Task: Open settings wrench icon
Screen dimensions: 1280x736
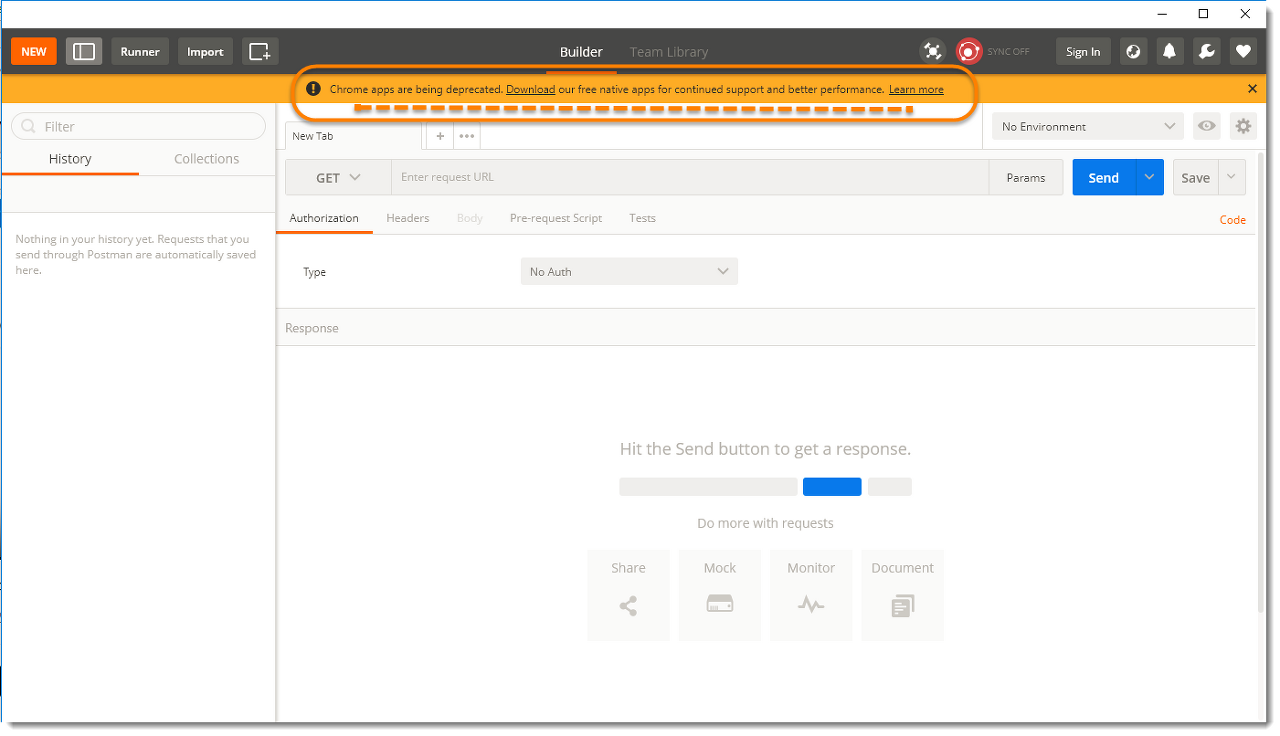Action: coord(1207,52)
